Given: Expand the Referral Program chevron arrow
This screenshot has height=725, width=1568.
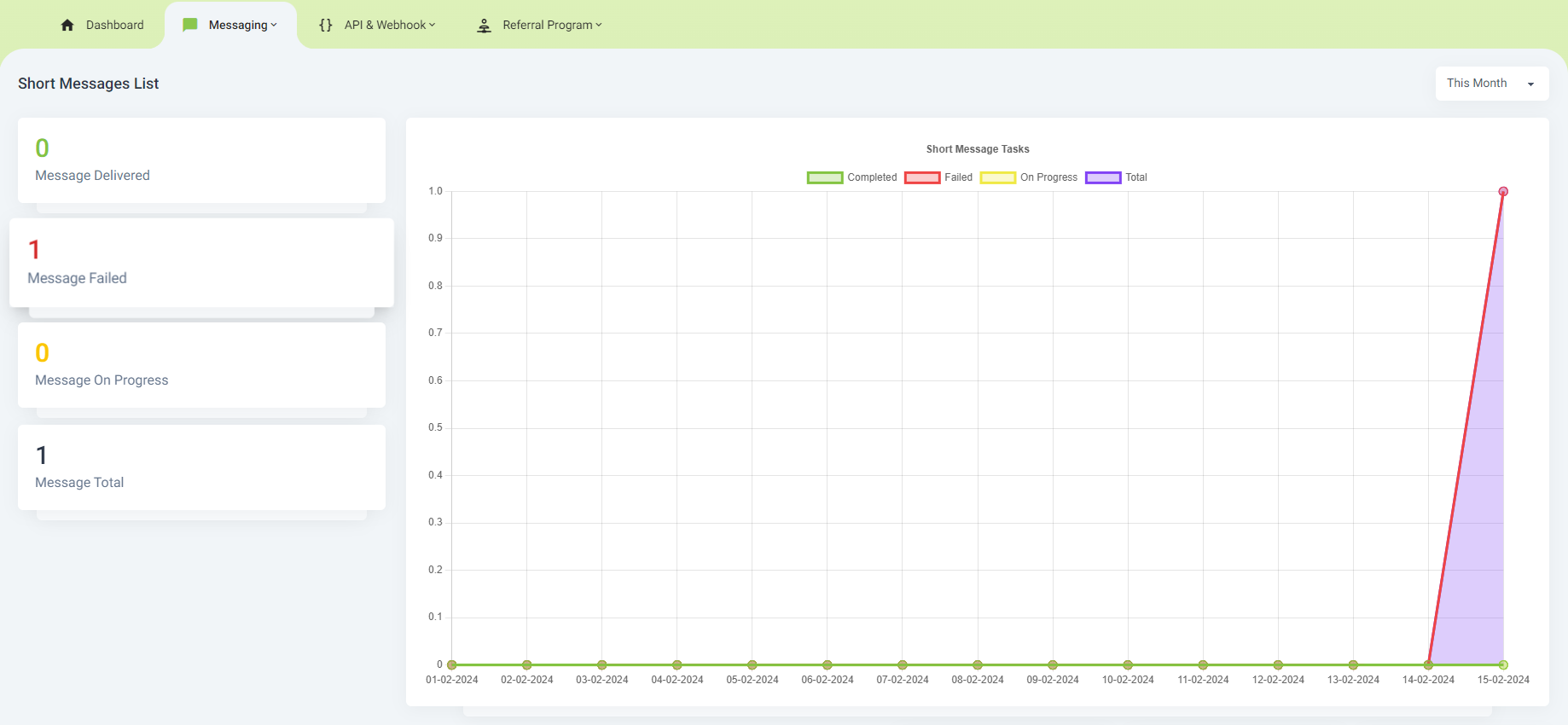Looking at the screenshot, I should [599, 26].
